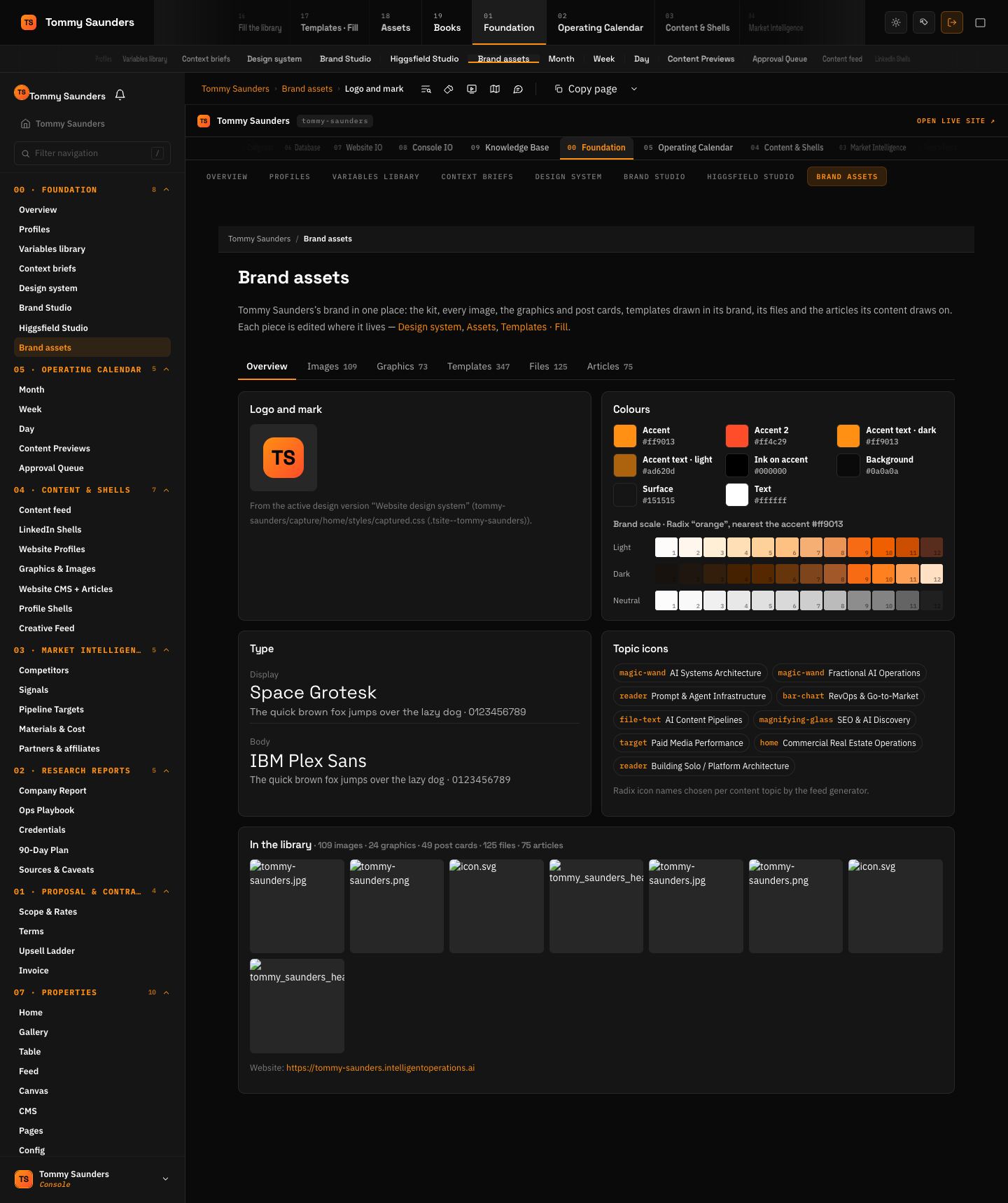Focus the Filter navigation field

pyautogui.click(x=92, y=153)
